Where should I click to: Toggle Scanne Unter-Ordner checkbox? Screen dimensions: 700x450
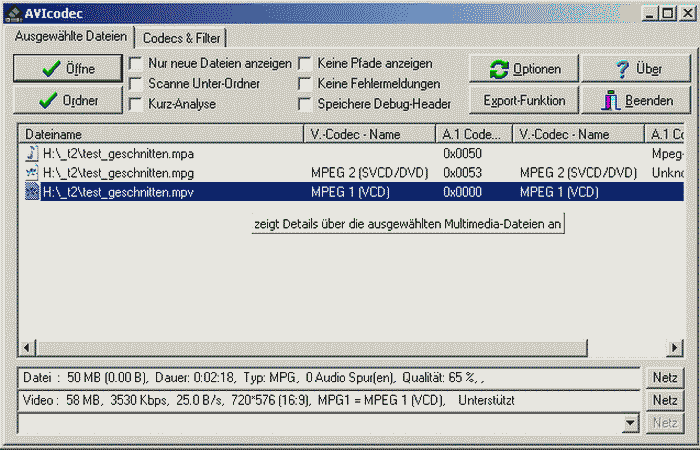point(135,83)
